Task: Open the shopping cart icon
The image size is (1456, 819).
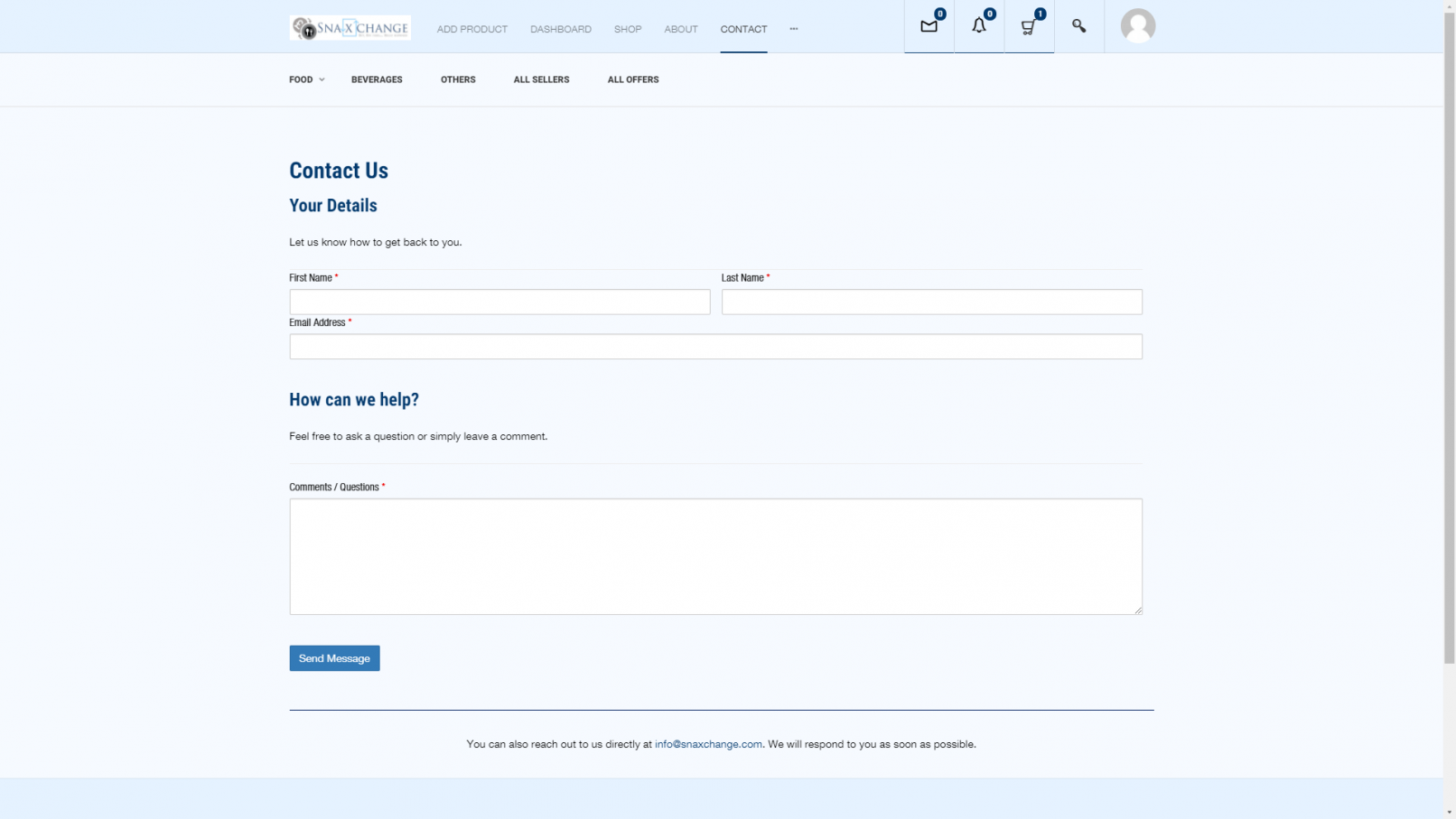Action: (x=1029, y=26)
